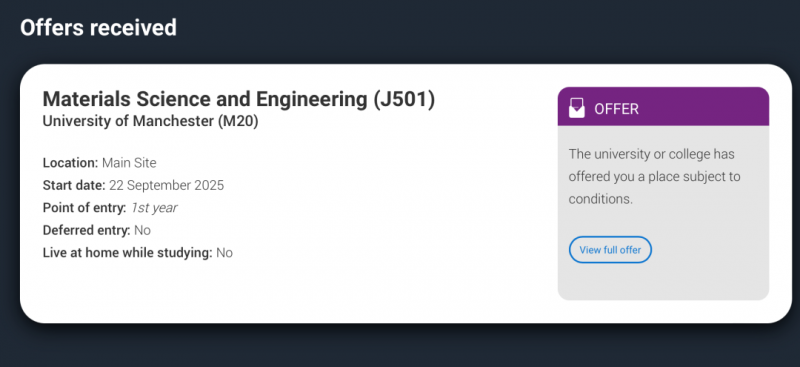Image resolution: width=800 pixels, height=367 pixels.
Task: Select the Location: Main Site line
Action: [x=99, y=163]
